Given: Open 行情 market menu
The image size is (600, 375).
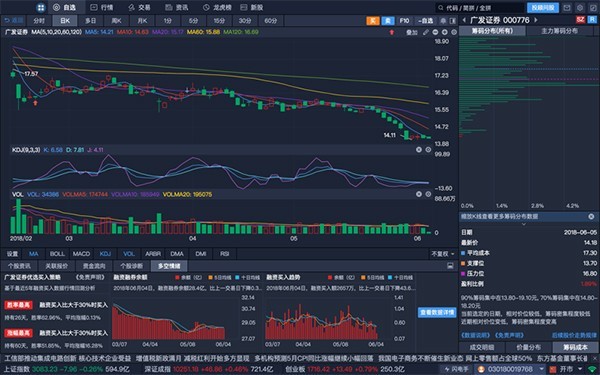Looking at the screenshot, I should coord(102,7).
